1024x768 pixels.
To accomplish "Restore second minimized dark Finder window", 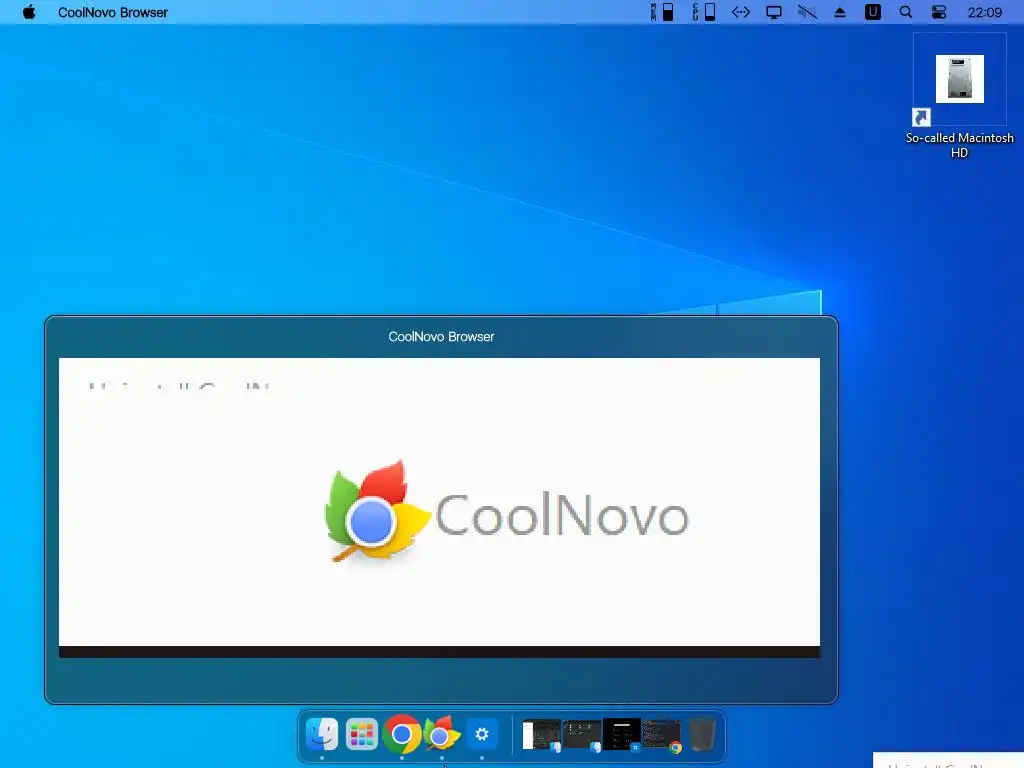I will 582,735.
